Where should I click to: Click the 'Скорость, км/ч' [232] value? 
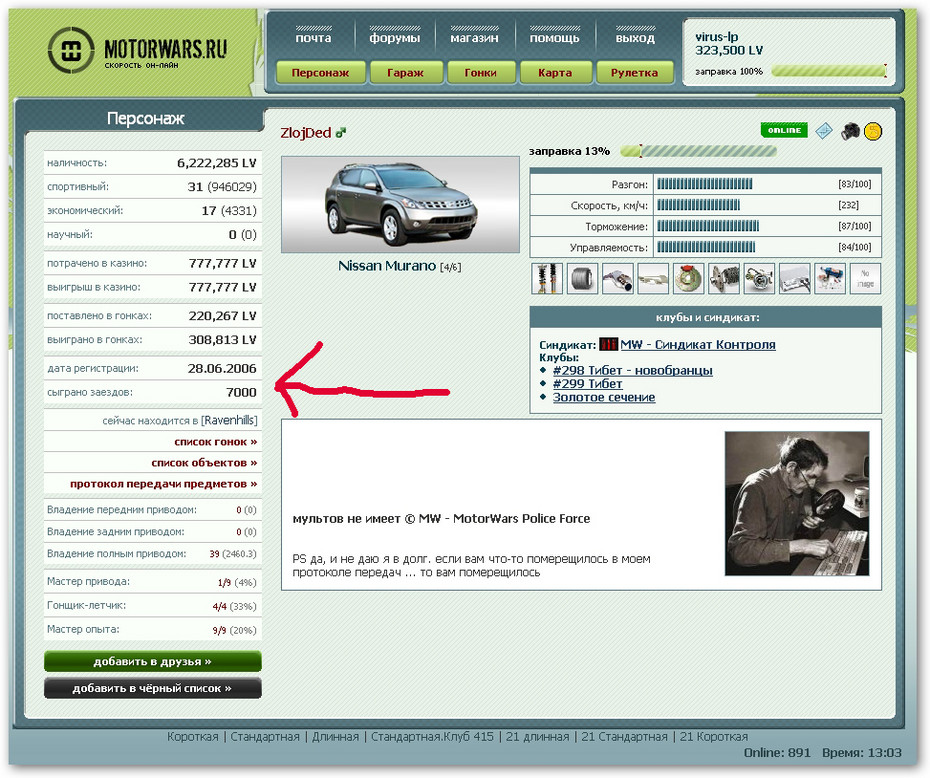[848, 205]
